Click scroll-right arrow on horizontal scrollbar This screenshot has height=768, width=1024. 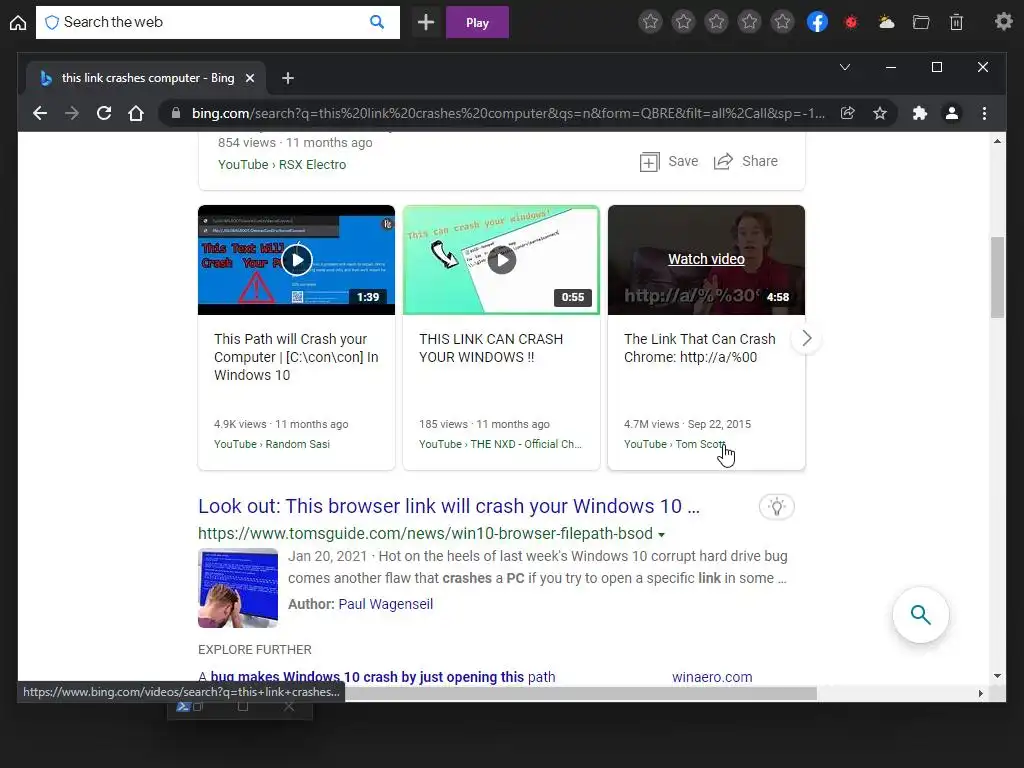980,693
